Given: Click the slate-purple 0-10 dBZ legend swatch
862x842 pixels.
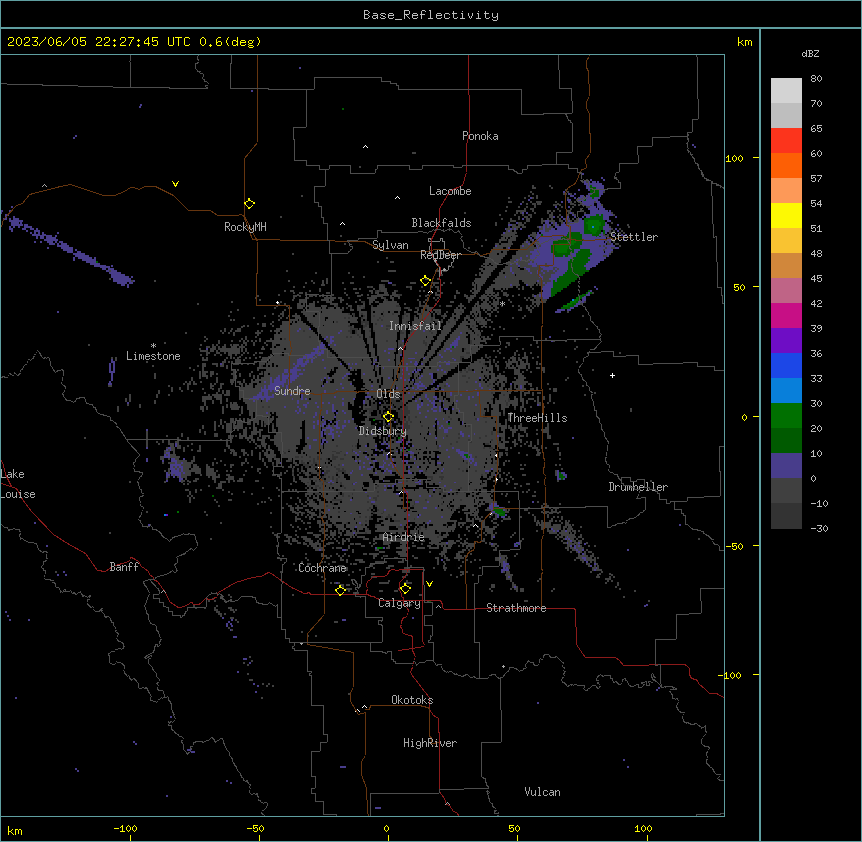Looking at the screenshot, I should pos(786,466).
